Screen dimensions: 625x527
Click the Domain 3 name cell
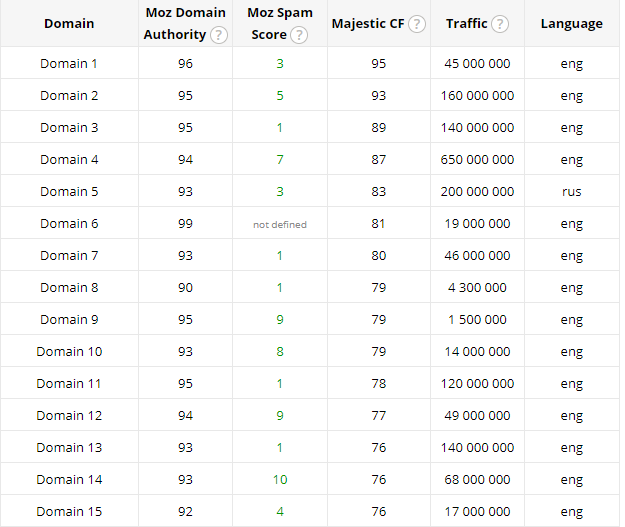tap(69, 127)
